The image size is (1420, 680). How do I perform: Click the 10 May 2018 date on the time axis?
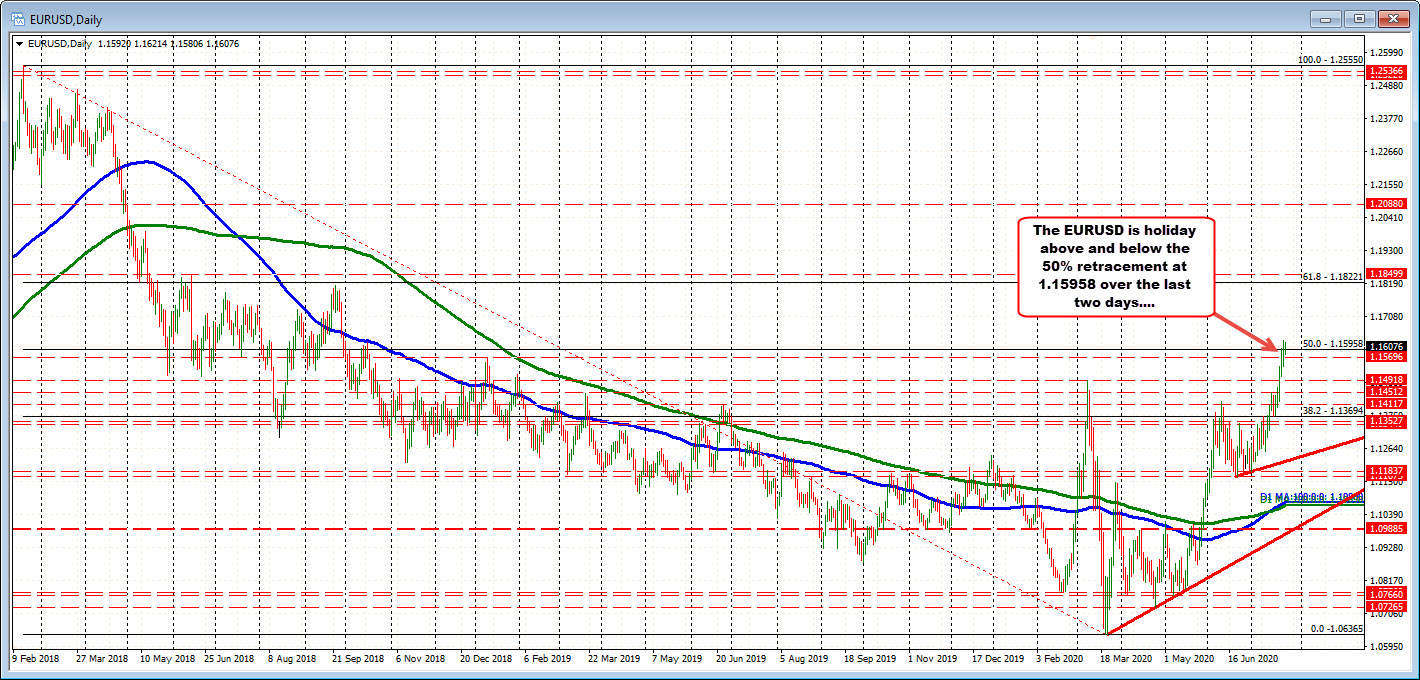168,659
